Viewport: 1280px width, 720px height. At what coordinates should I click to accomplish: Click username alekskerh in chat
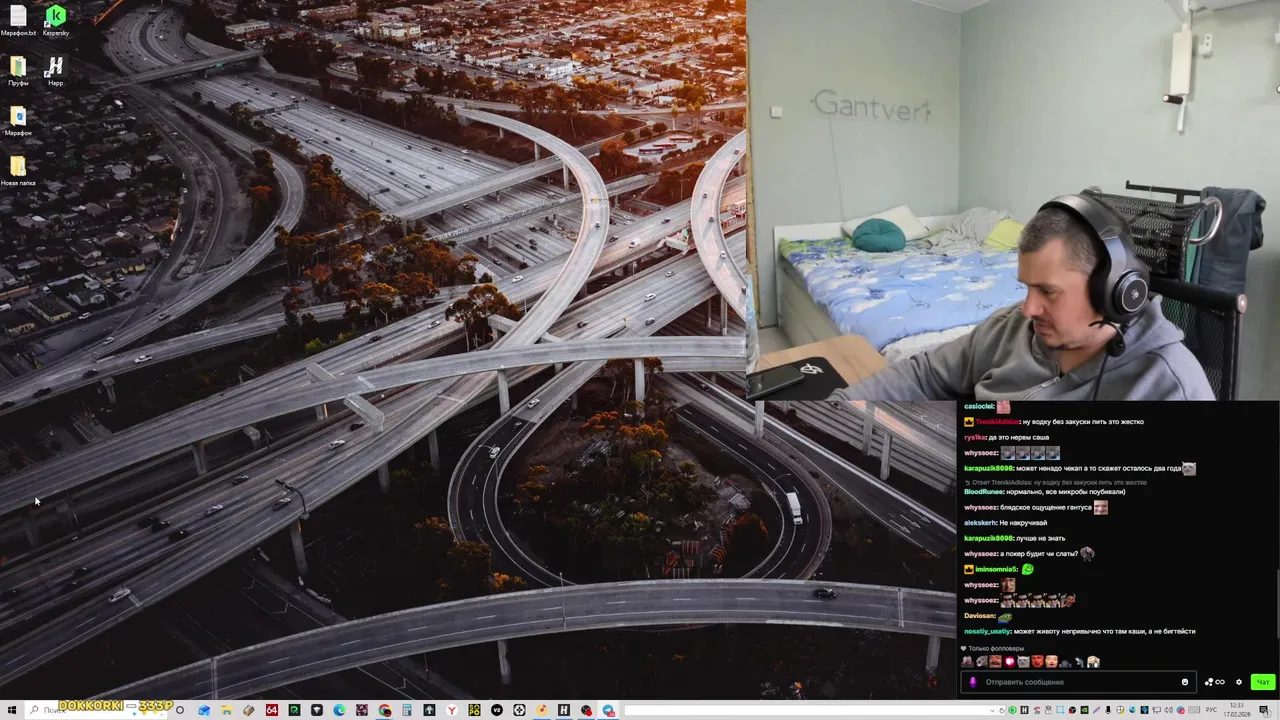(x=980, y=523)
